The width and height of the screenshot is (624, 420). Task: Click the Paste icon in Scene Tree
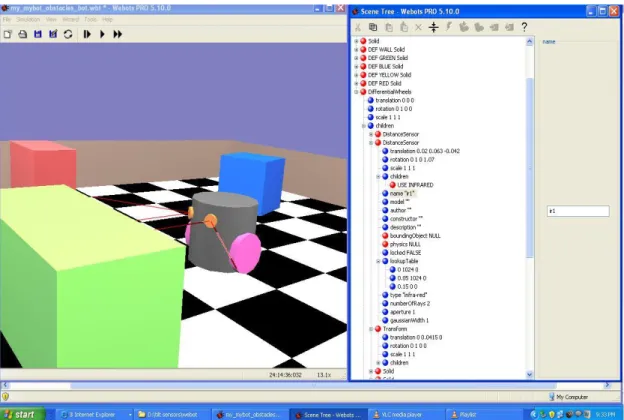pos(389,27)
